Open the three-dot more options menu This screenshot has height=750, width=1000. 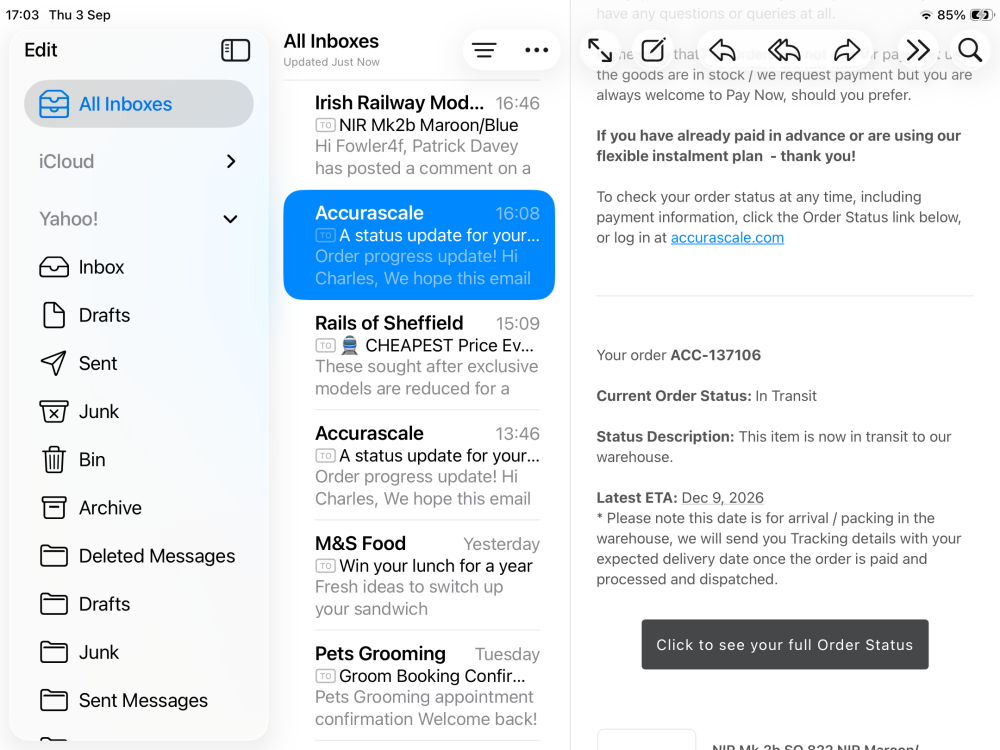pyautogui.click(x=536, y=50)
